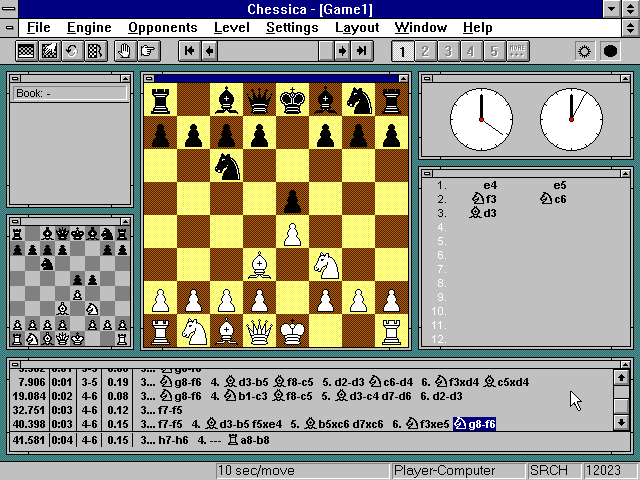Viewport: 640px width, 480px height.
Task: Click the new board toolbar icon
Action: point(27,51)
